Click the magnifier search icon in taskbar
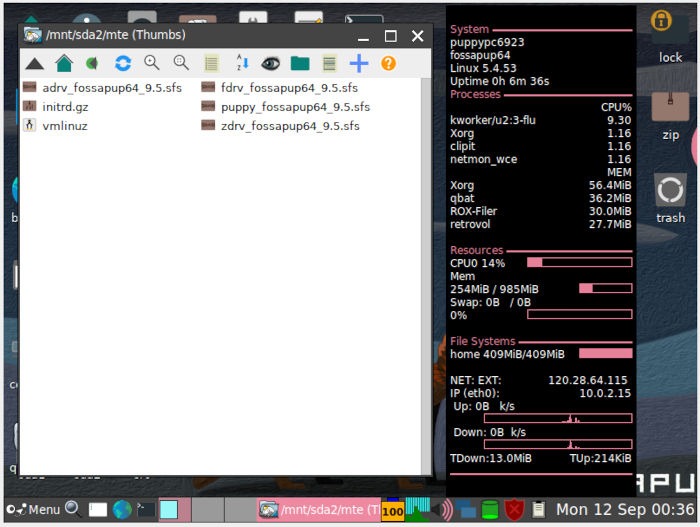The image size is (700, 527). point(73,508)
